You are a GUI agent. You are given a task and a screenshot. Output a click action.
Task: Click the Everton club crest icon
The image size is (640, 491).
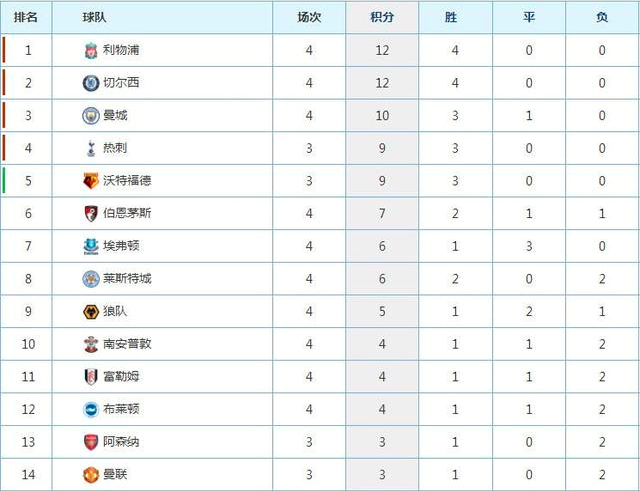tap(91, 246)
